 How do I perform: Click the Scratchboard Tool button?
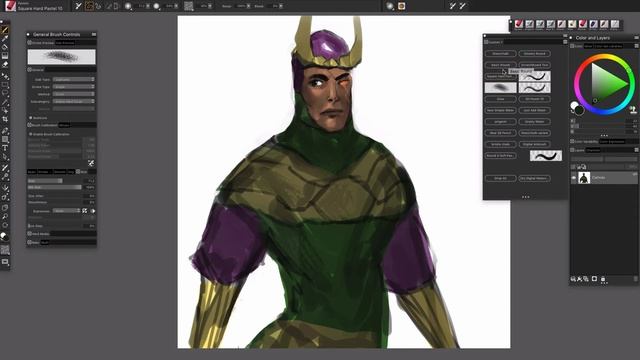coord(534,65)
